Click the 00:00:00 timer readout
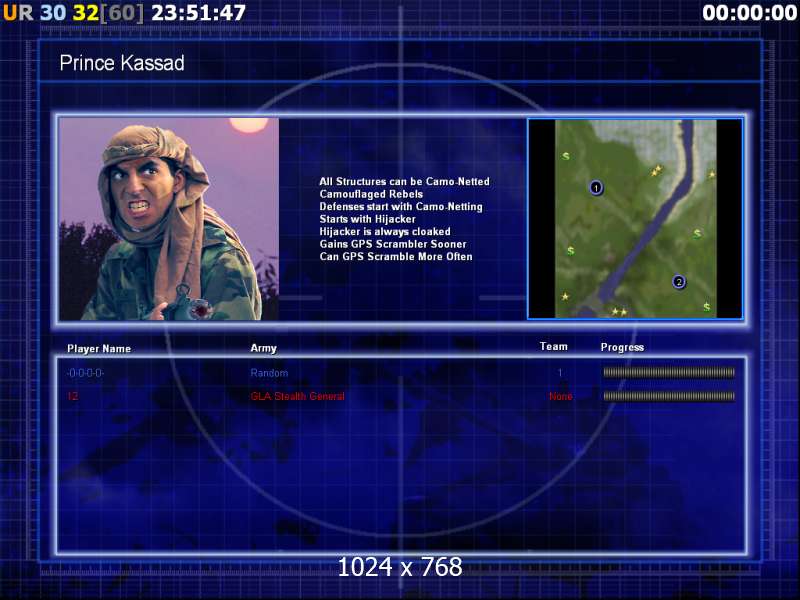800x600 pixels. (x=749, y=13)
